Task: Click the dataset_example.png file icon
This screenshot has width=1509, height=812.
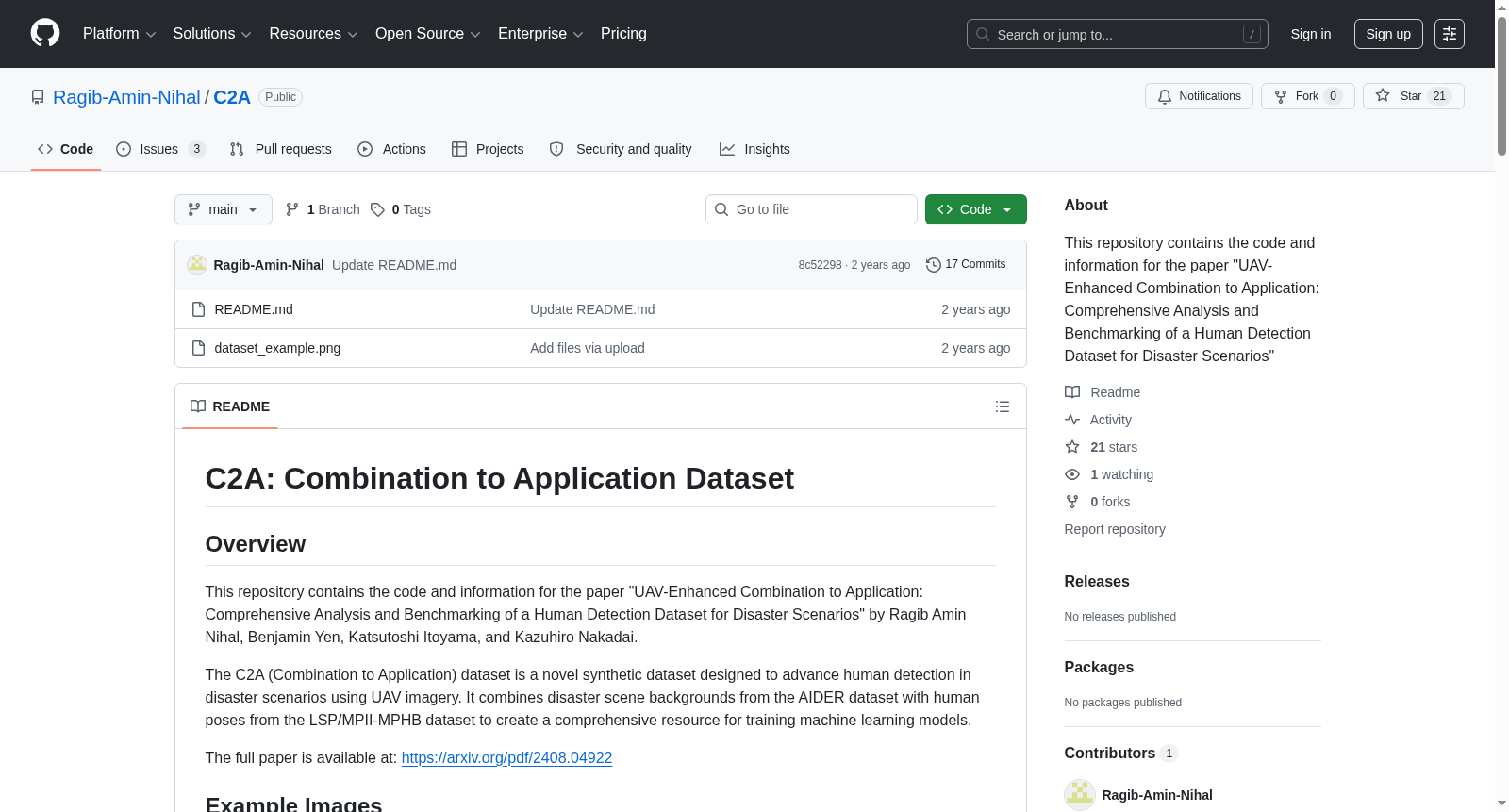Action: pos(198,348)
